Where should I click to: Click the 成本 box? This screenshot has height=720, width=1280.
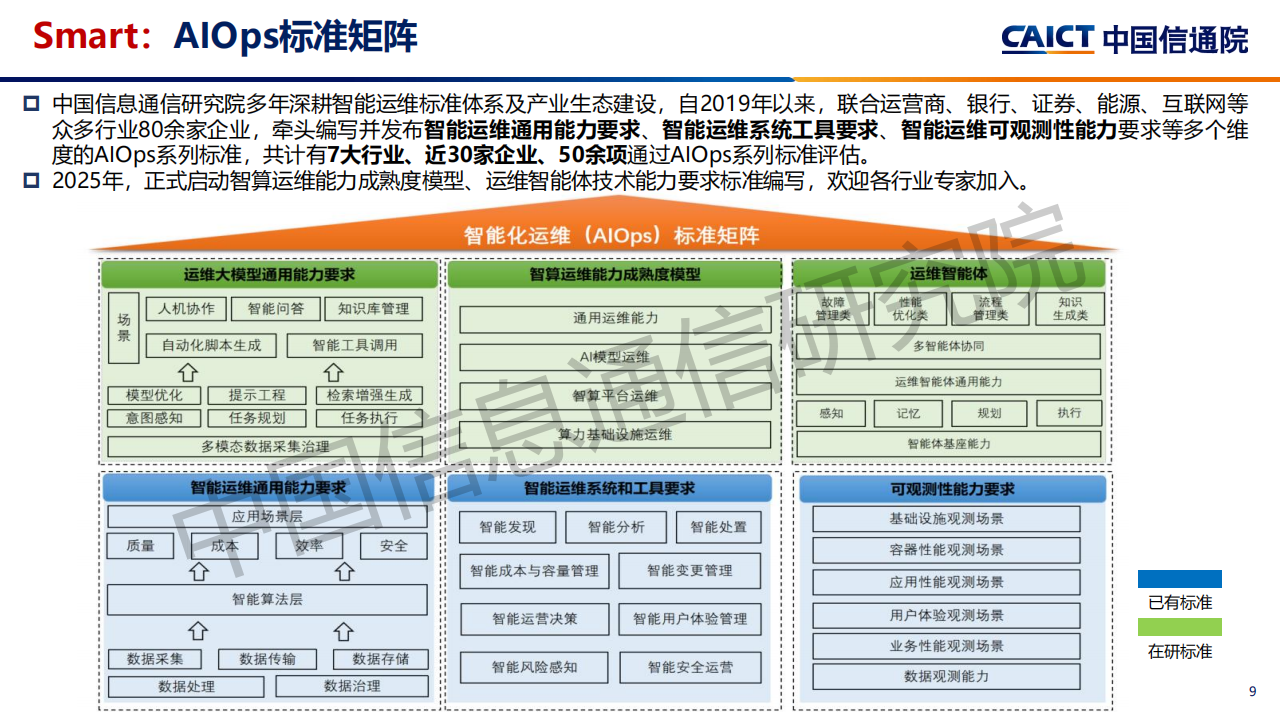pyautogui.click(x=225, y=546)
